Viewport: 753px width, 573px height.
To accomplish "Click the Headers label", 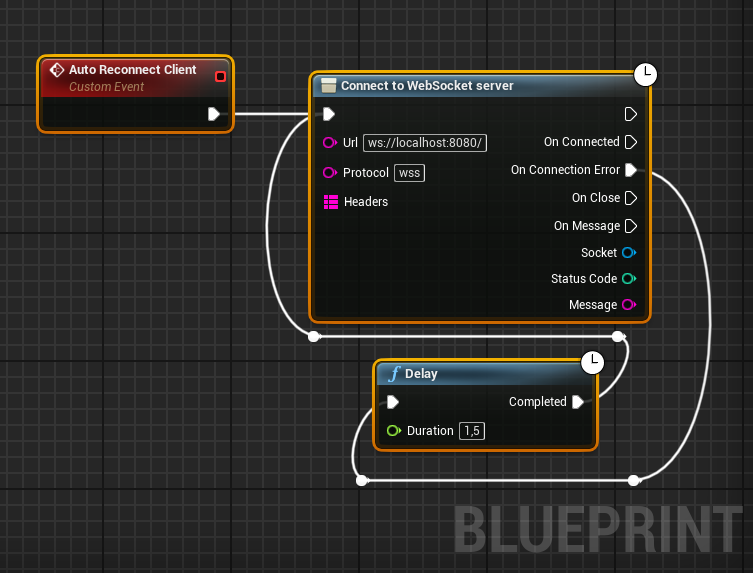I will (x=366, y=202).
